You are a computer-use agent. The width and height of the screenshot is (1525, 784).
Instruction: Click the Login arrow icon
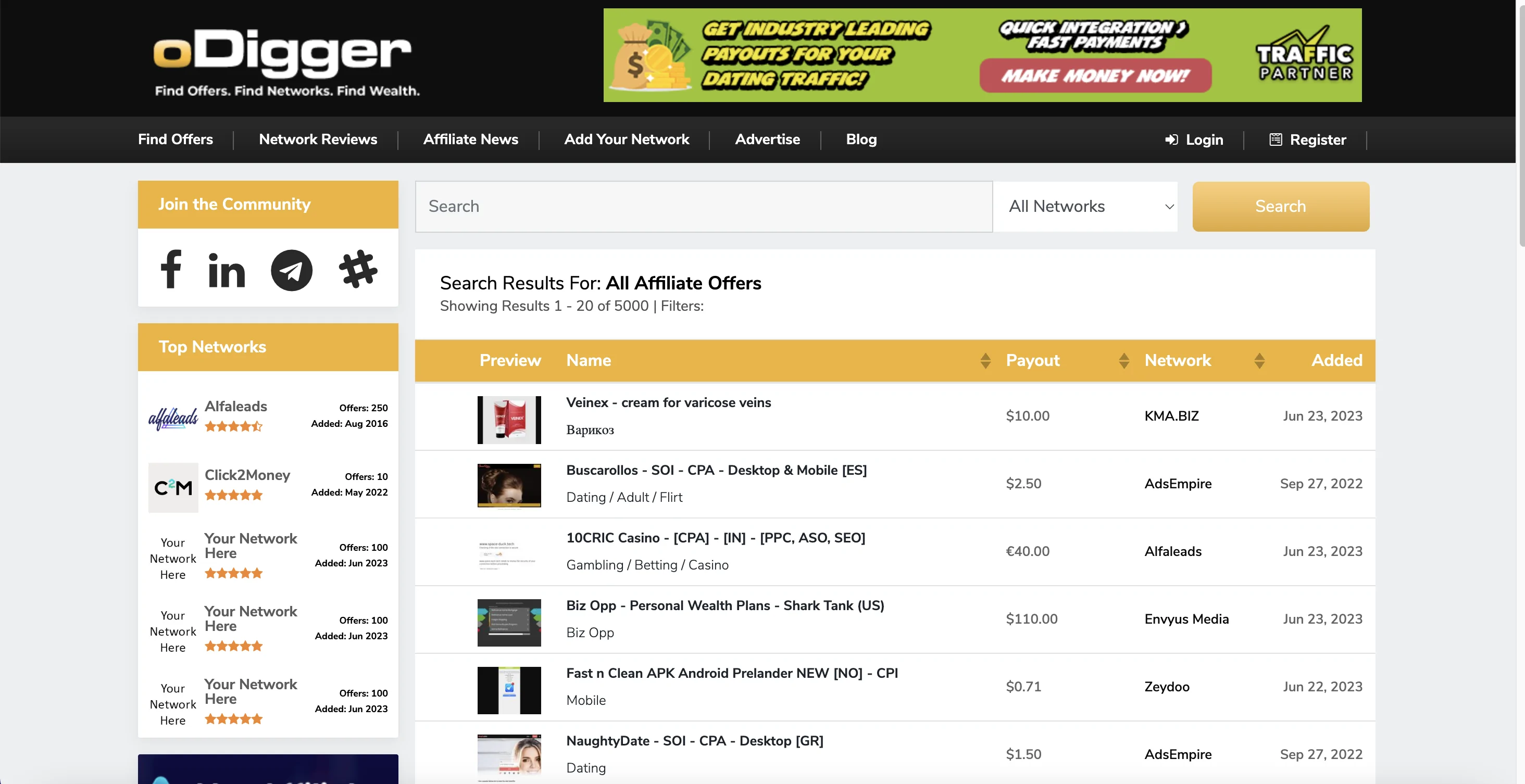click(1171, 140)
